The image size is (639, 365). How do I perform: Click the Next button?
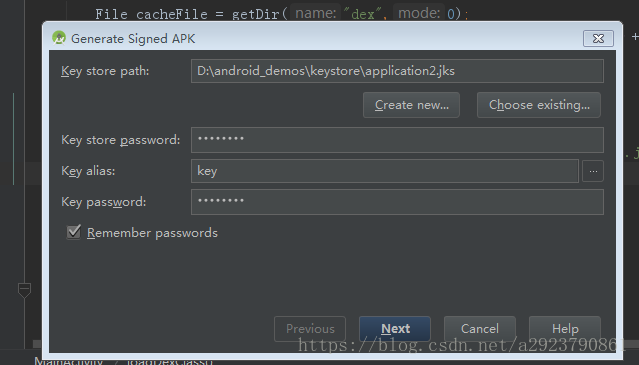click(394, 329)
